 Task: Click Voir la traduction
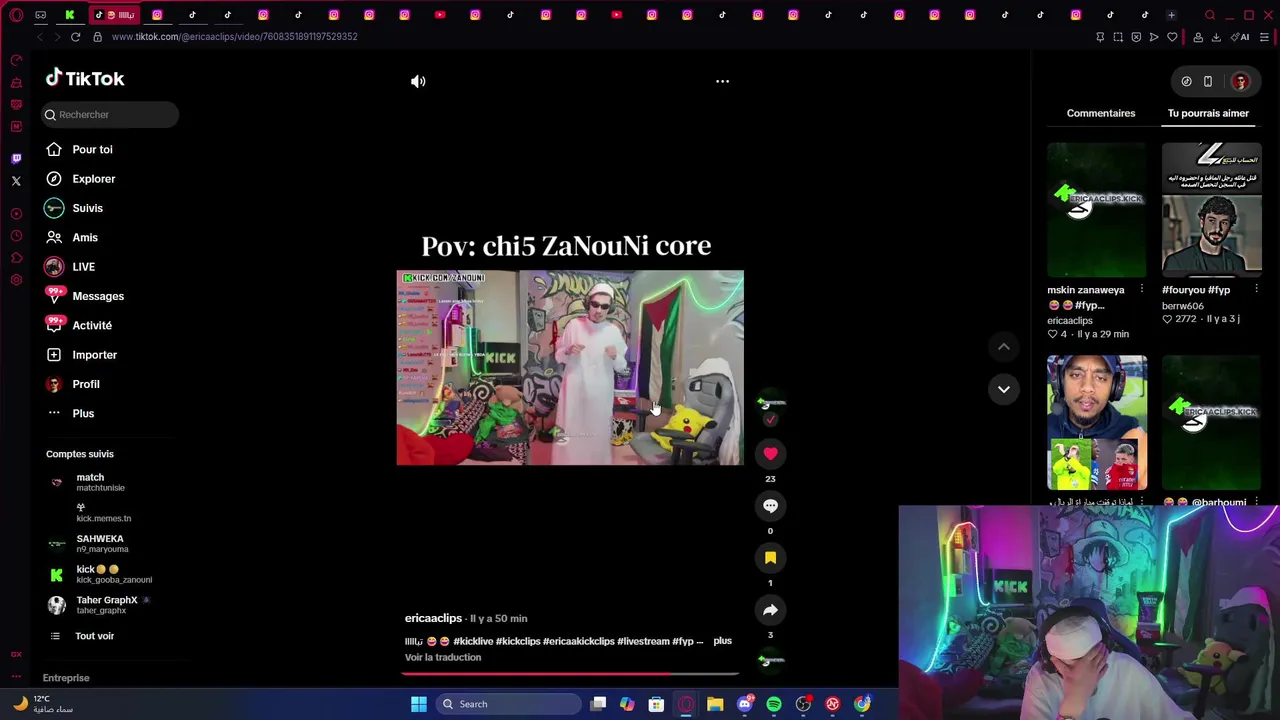pos(443,657)
